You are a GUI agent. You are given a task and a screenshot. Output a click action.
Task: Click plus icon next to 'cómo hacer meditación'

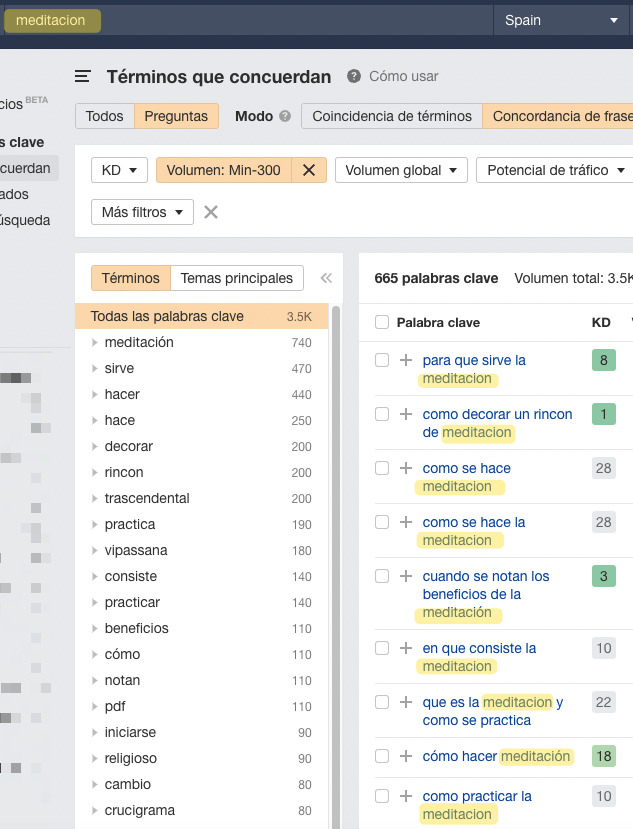pyautogui.click(x=406, y=756)
